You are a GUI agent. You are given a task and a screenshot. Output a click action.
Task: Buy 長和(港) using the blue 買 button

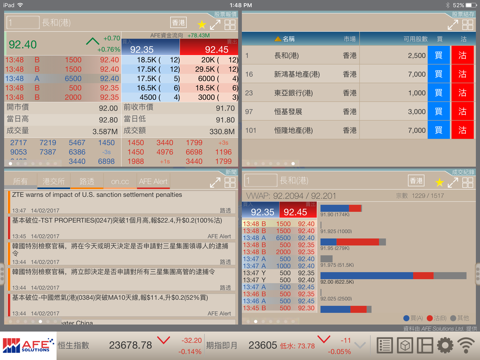(438, 55)
